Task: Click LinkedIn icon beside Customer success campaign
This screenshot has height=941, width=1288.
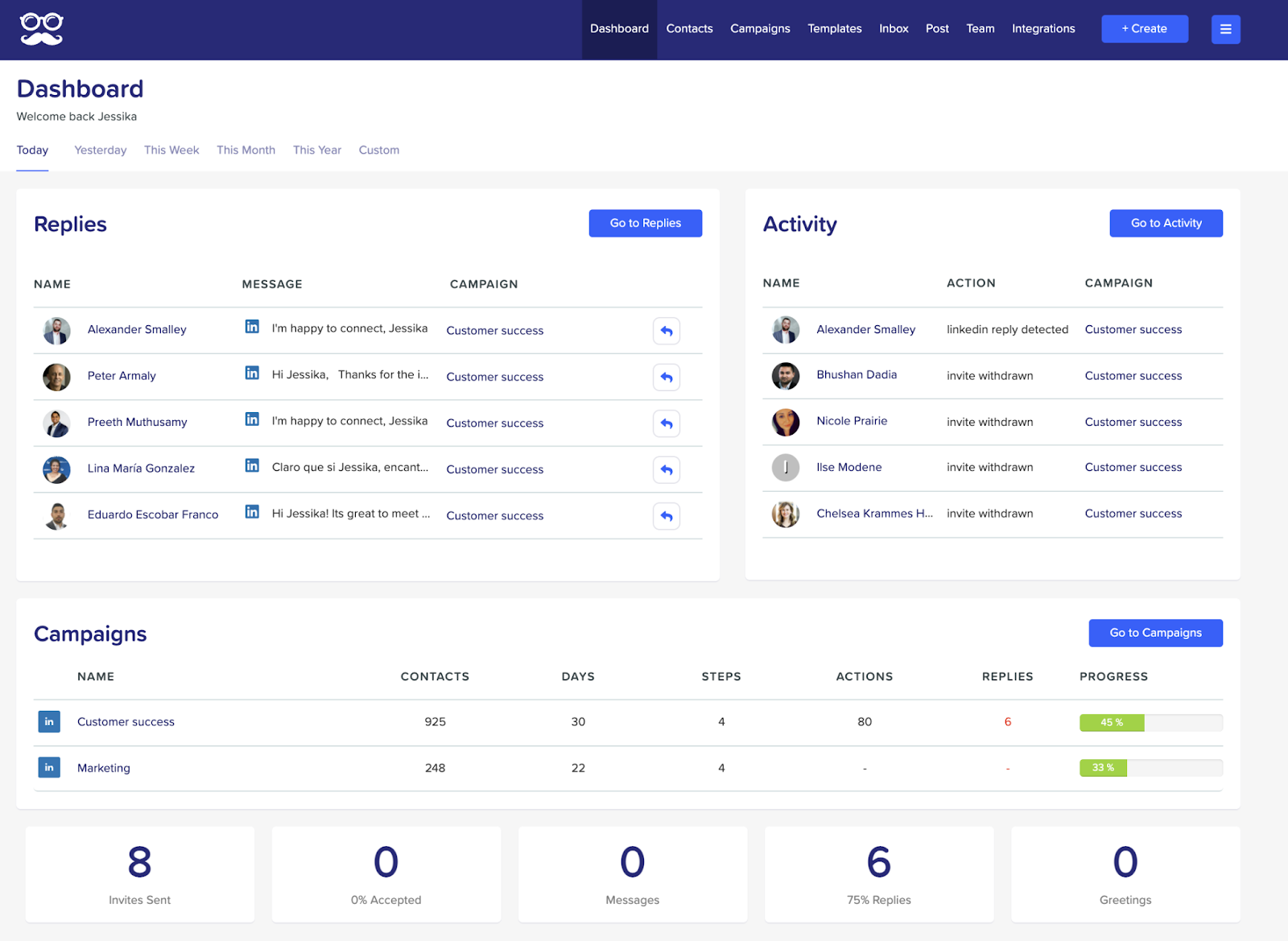Action: tap(49, 722)
